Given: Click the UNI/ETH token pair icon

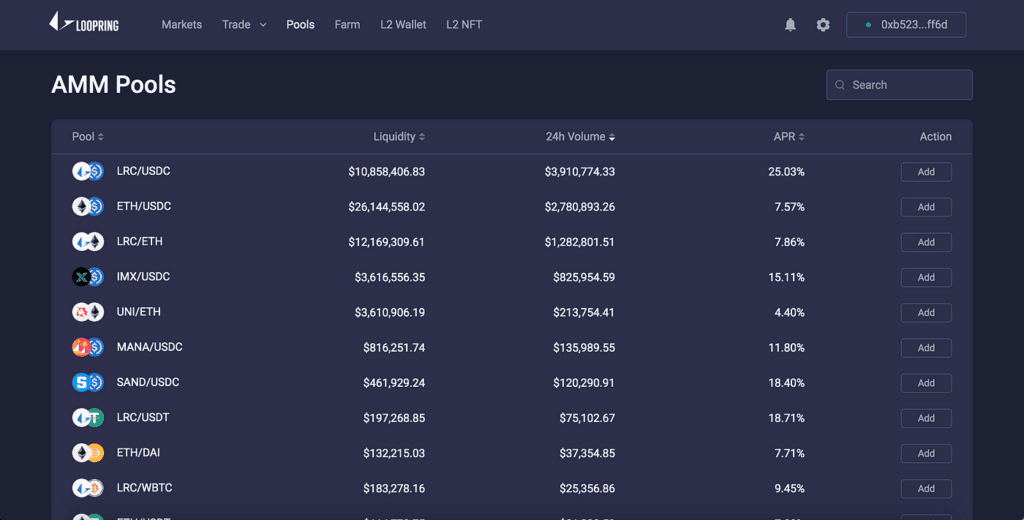Looking at the screenshot, I should [88, 312].
